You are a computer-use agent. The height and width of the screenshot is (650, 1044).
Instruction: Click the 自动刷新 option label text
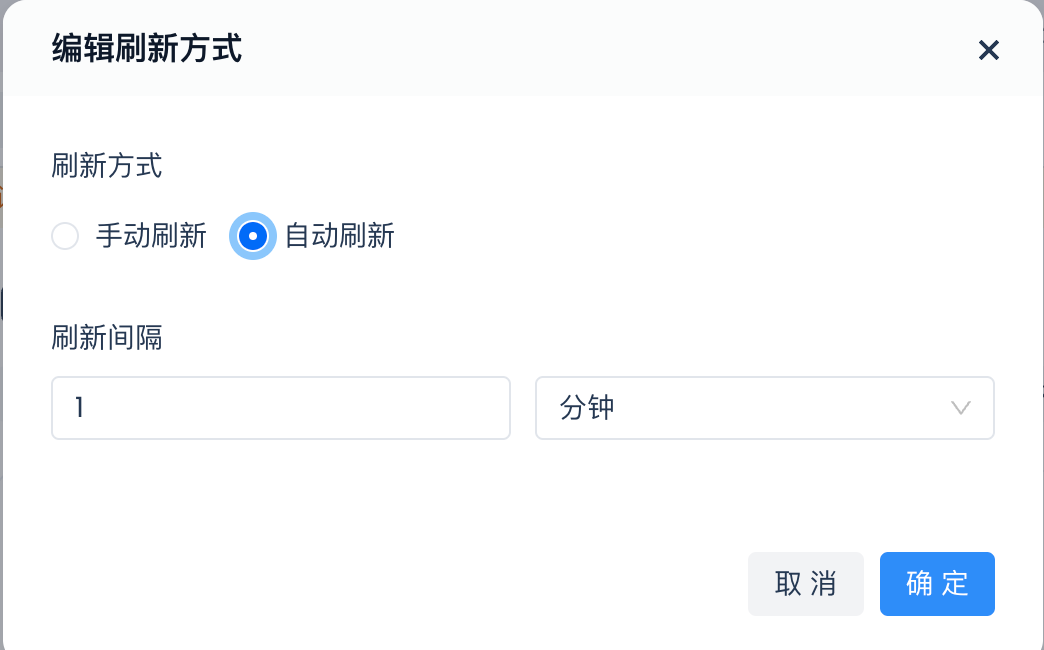click(340, 236)
